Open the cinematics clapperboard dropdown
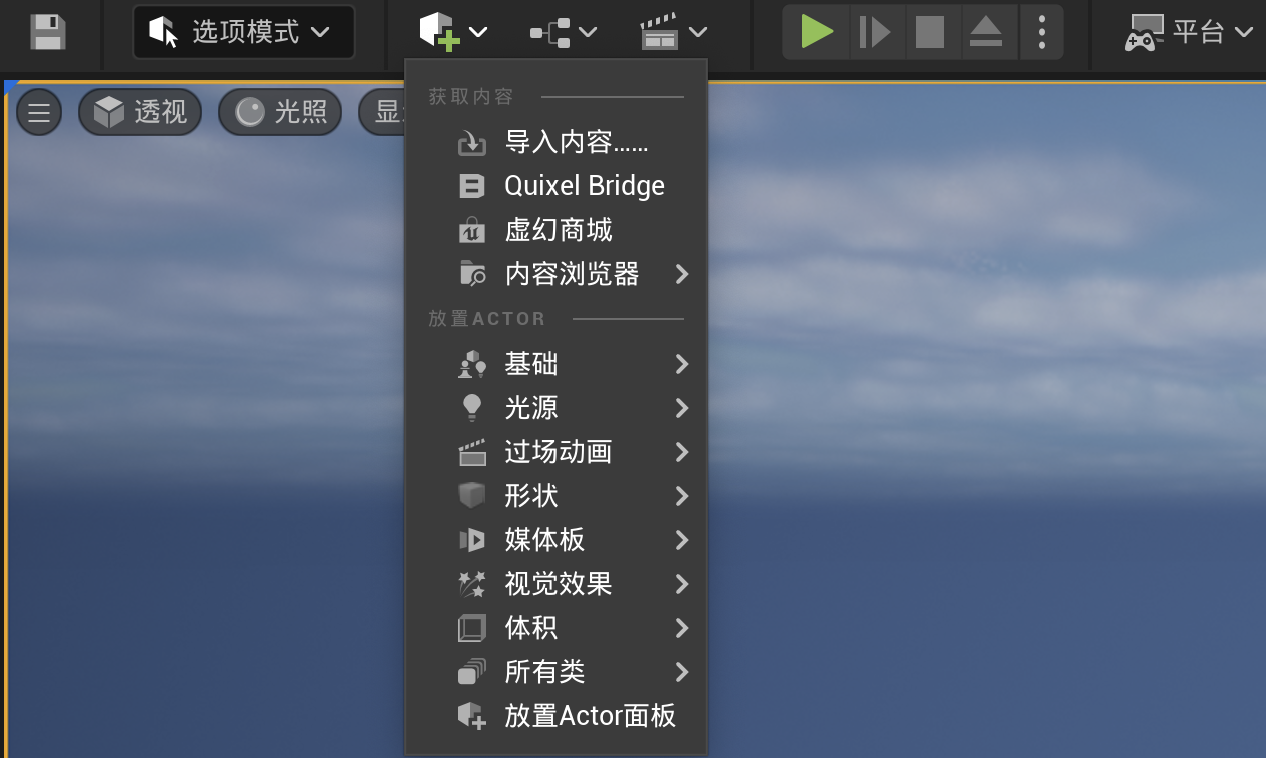 (673, 32)
